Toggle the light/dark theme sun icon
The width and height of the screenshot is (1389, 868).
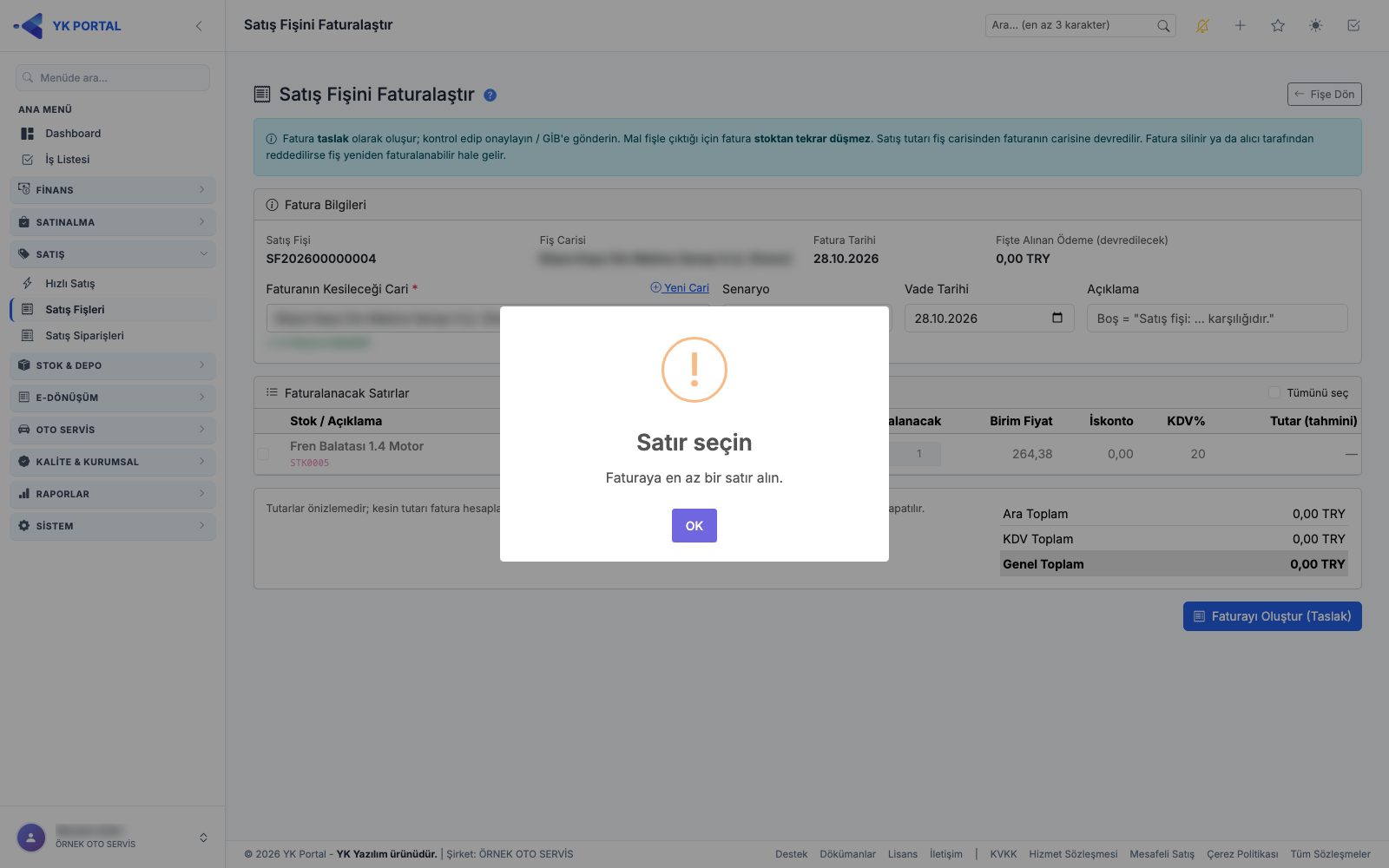point(1316,26)
